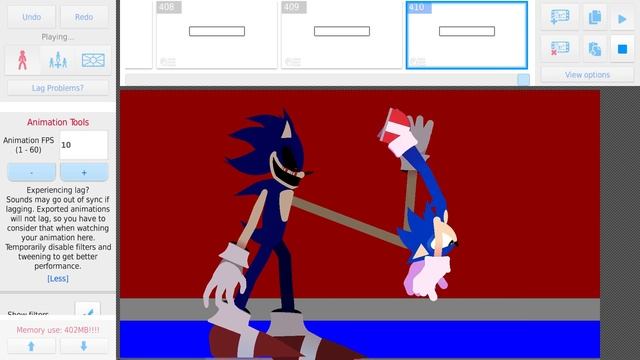This screenshot has width=640, height=360.
Task: Click the frame 409 tween indicator icon
Action: coord(293,62)
